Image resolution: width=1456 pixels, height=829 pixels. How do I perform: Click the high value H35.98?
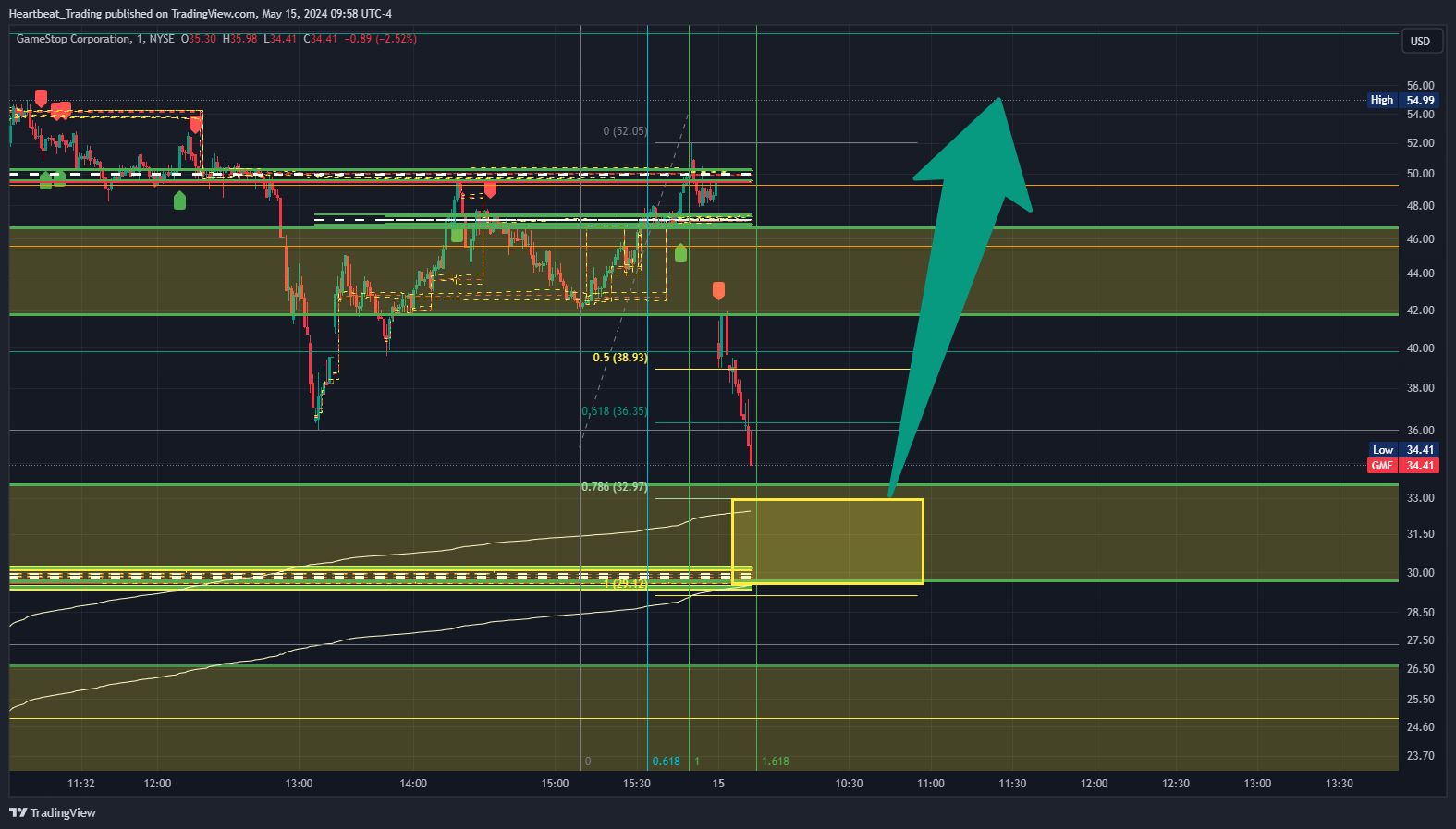pyautogui.click(x=239, y=39)
